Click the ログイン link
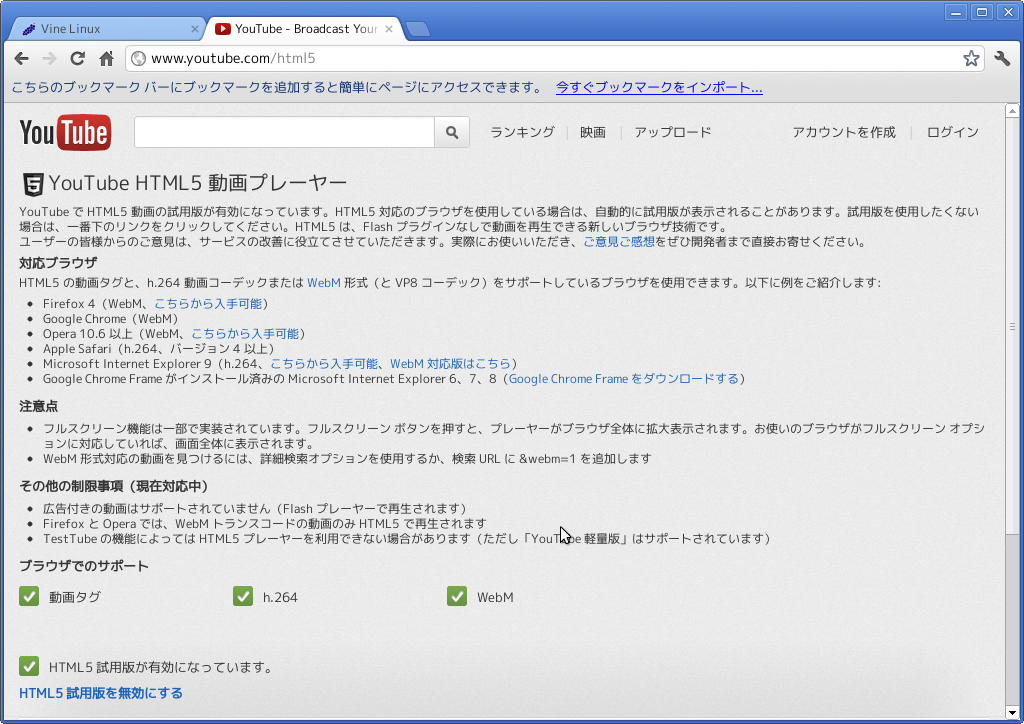Image resolution: width=1024 pixels, height=724 pixels. (953, 133)
